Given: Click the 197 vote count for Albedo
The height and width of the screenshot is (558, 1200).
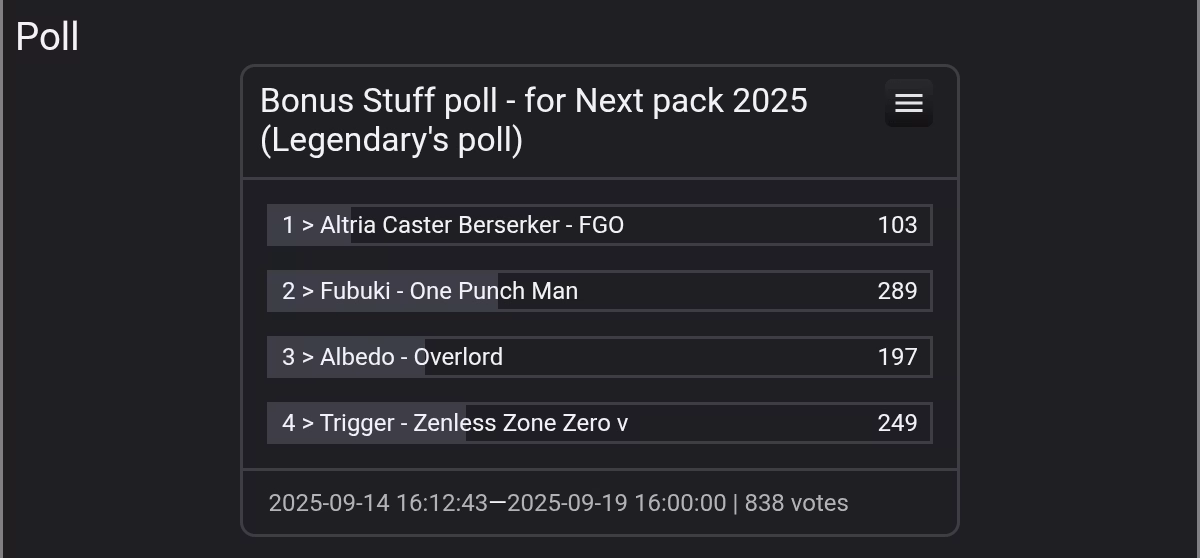Looking at the screenshot, I should tap(897, 357).
